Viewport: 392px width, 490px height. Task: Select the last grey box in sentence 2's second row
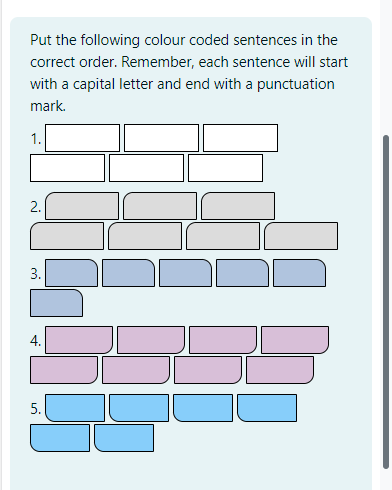tap(301, 236)
